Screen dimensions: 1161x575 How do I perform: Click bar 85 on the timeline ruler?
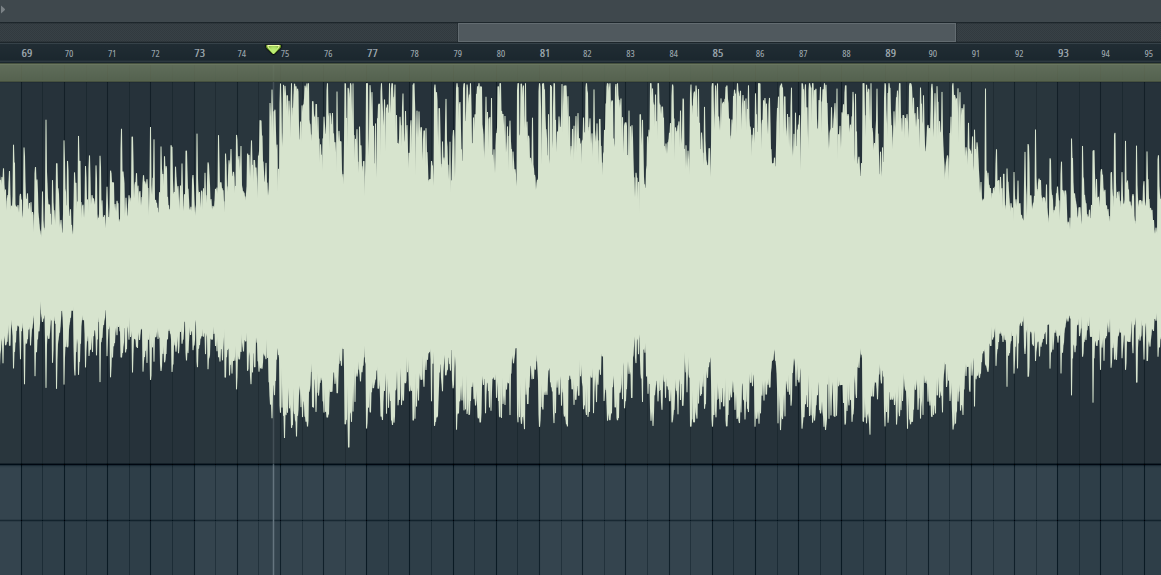click(x=717, y=53)
